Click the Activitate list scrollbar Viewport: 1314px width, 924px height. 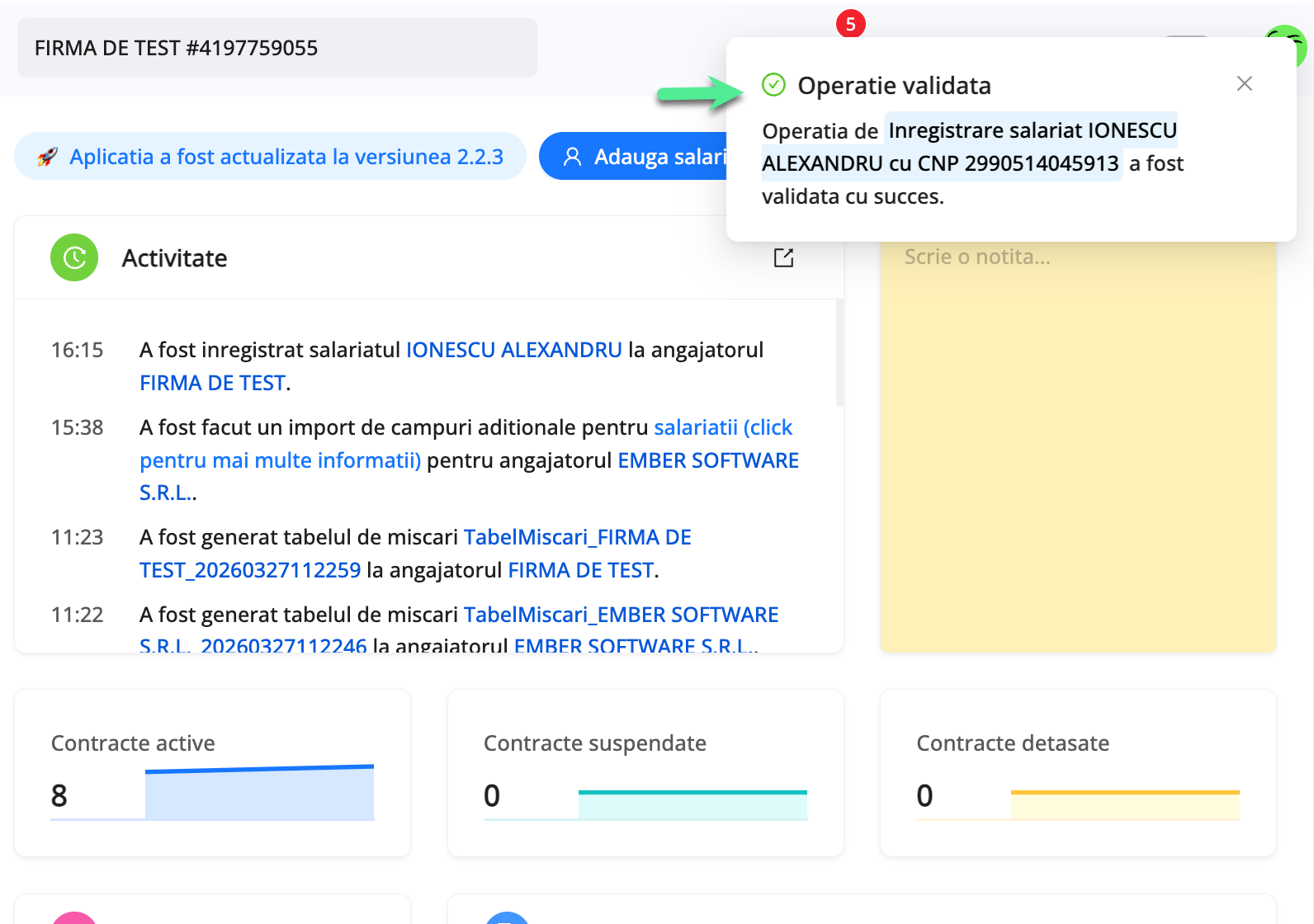pos(839,353)
